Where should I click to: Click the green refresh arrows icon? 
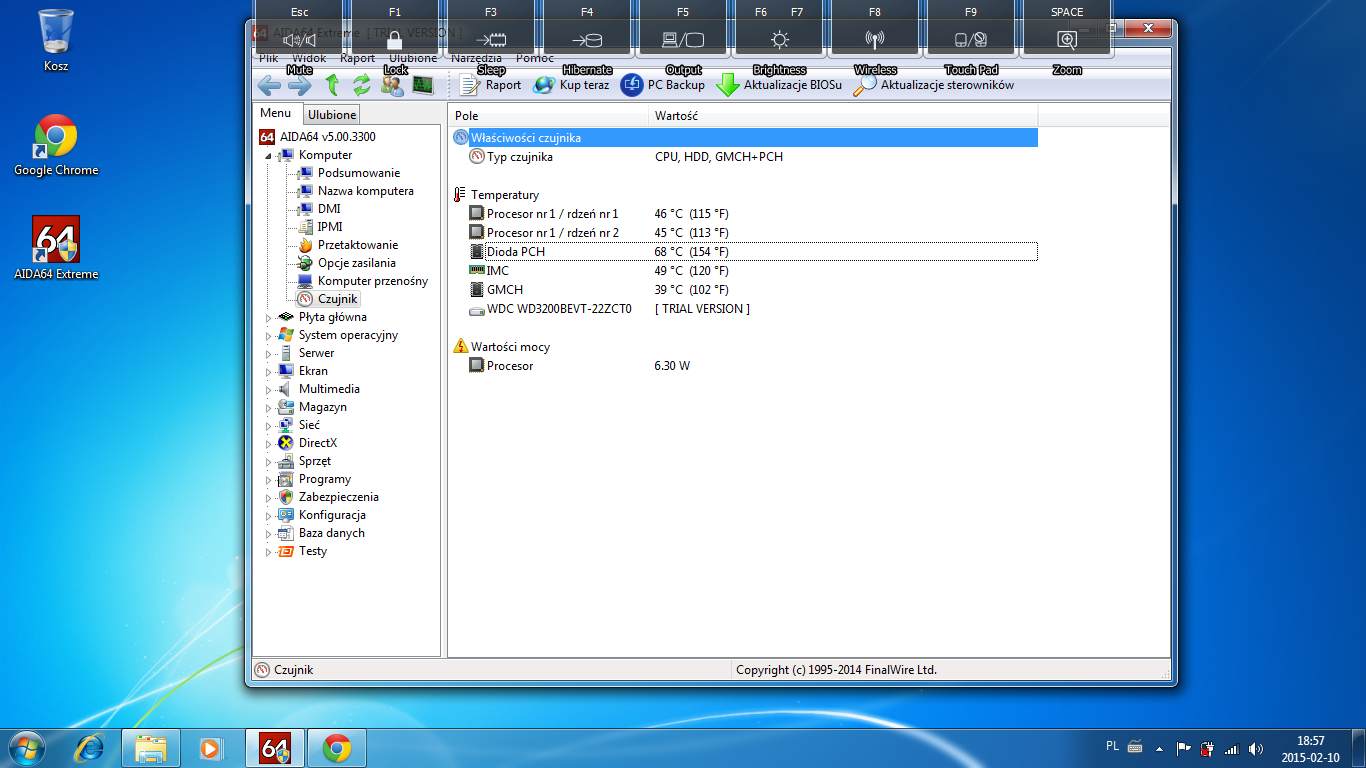click(x=362, y=85)
